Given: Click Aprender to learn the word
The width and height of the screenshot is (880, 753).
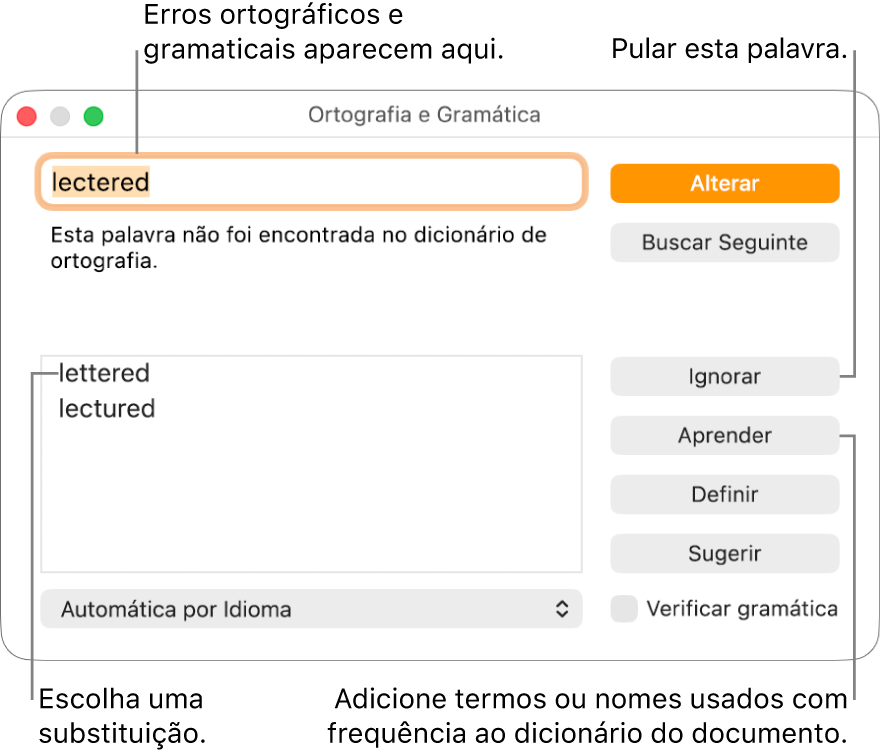Looking at the screenshot, I should point(724,435).
